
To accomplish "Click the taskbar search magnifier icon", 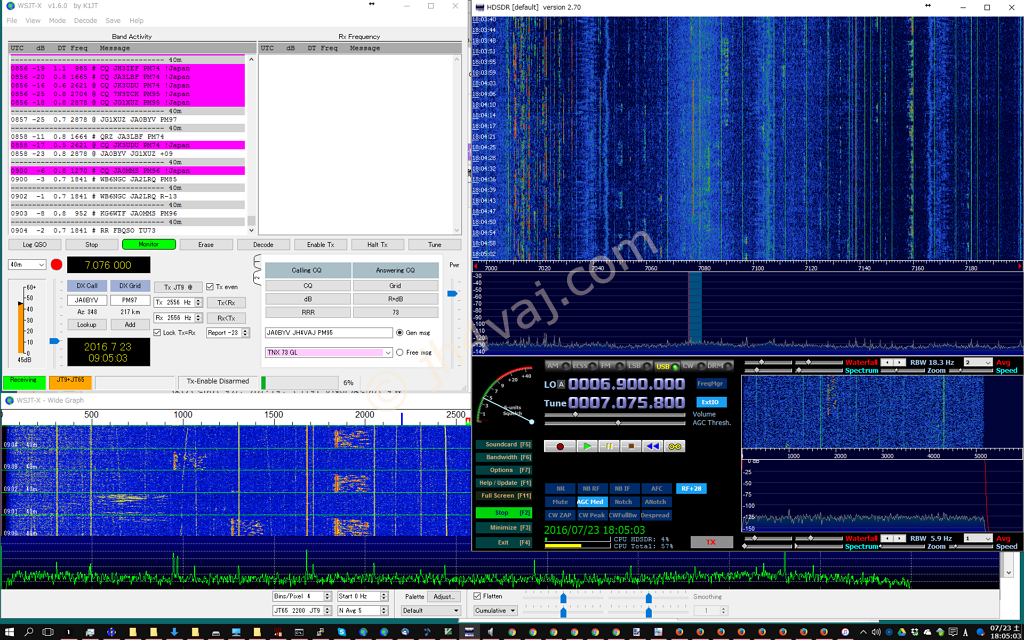I will [x=29, y=632].
